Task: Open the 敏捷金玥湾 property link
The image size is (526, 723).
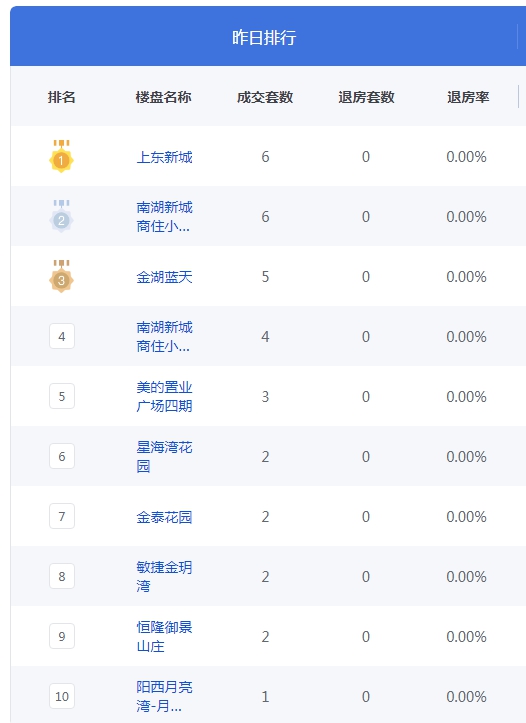Action: pyautogui.click(x=164, y=576)
